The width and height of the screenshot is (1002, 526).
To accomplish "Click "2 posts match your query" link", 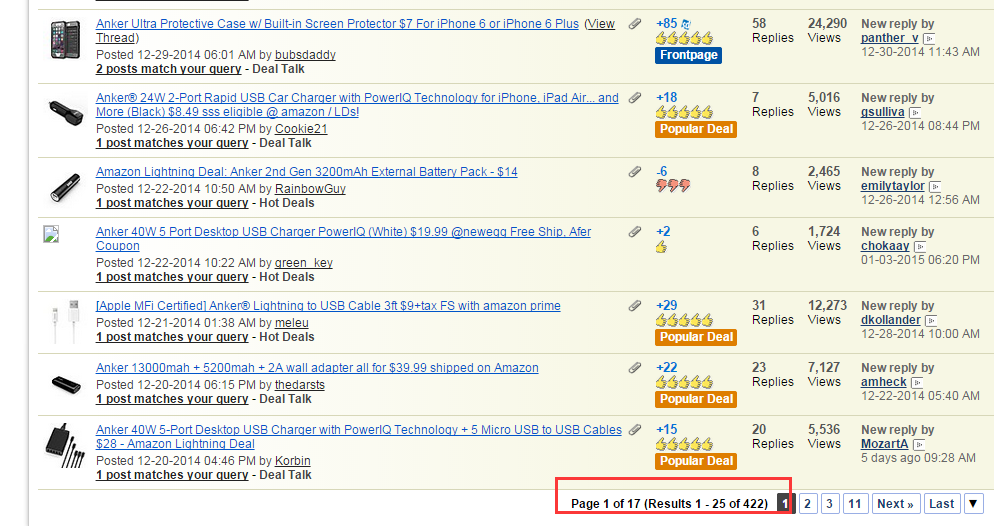I will (x=168, y=69).
